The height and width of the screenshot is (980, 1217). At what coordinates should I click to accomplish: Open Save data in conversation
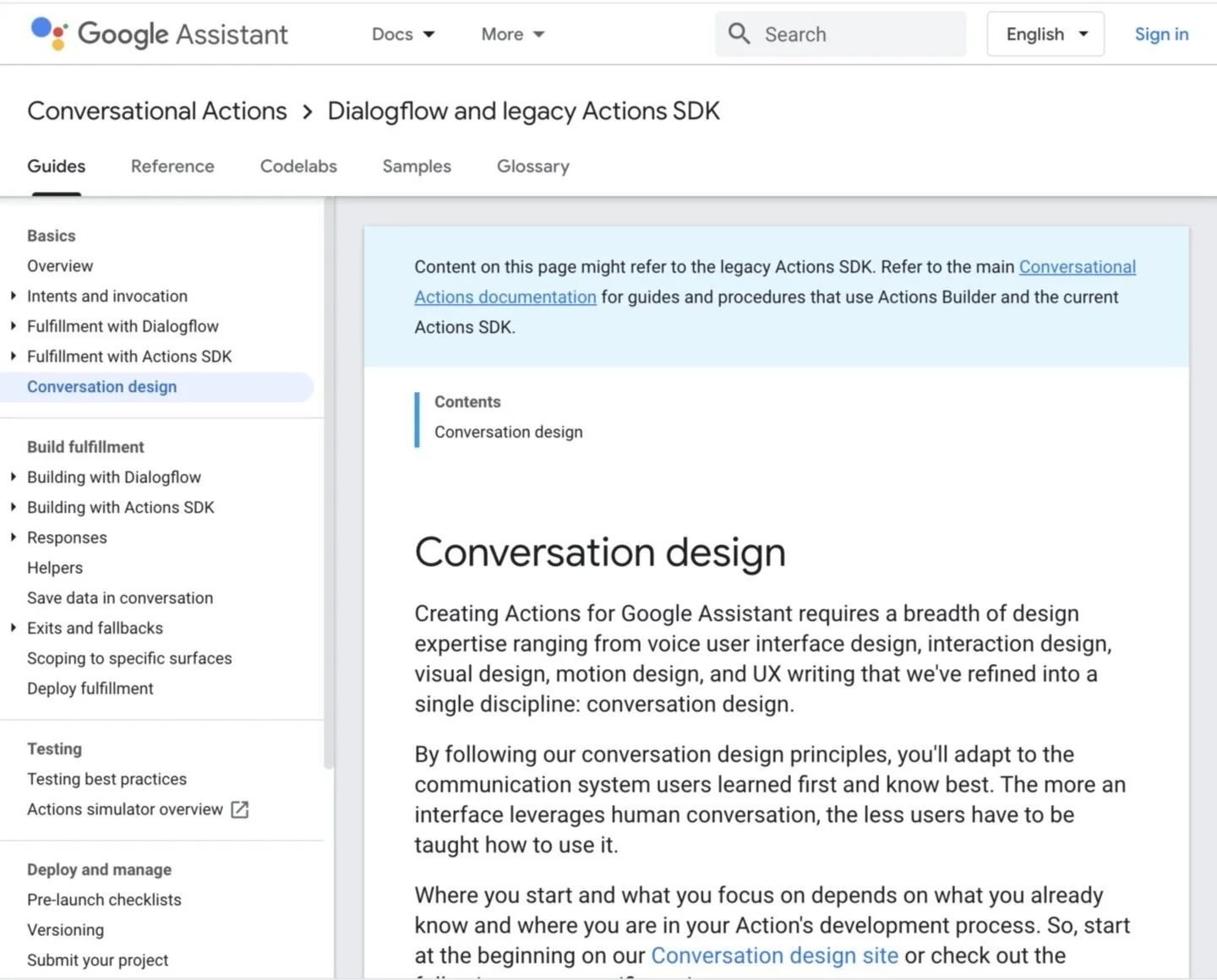pos(120,598)
